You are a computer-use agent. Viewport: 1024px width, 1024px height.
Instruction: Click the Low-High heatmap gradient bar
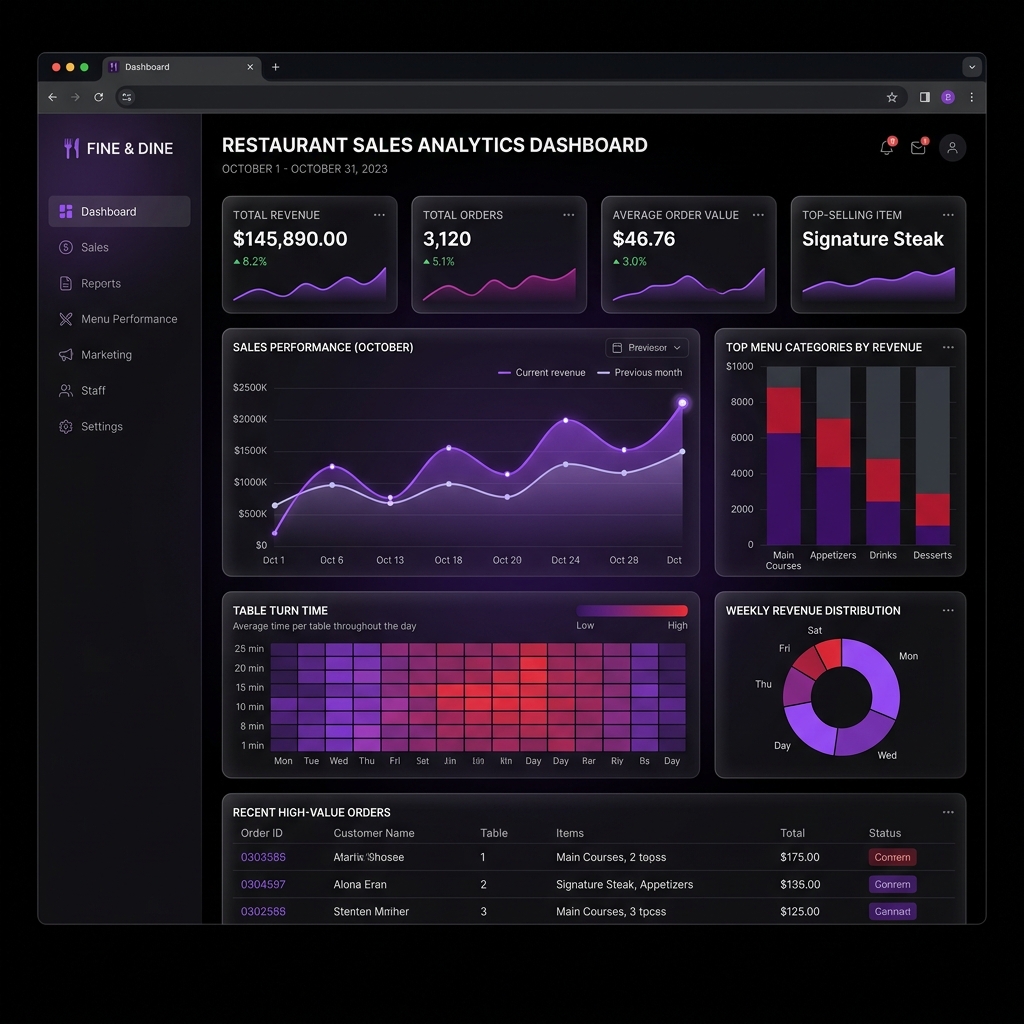(x=632, y=611)
